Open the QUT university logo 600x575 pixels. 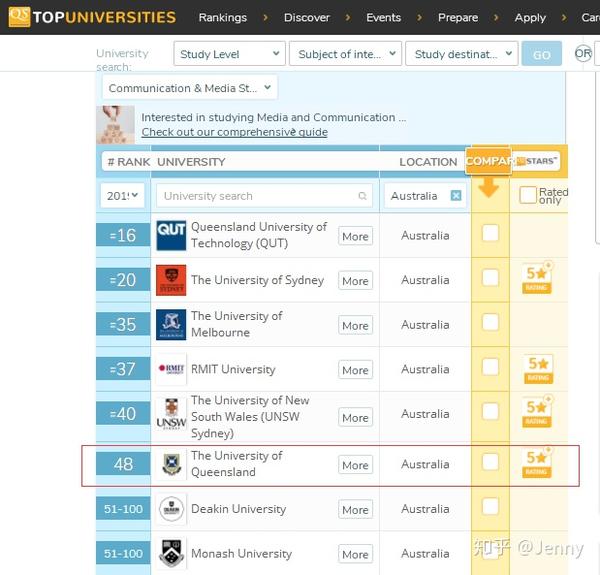171,235
